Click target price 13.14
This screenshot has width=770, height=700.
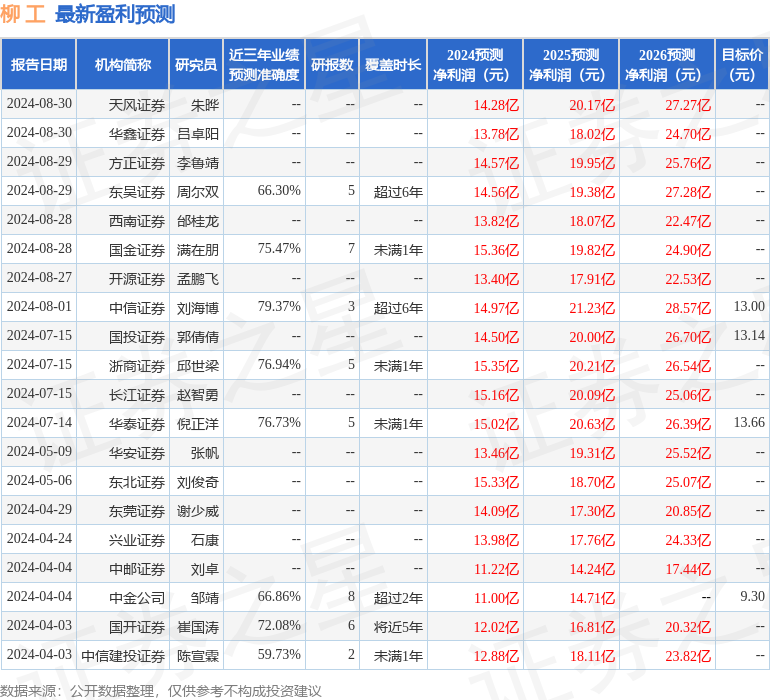click(x=749, y=336)
